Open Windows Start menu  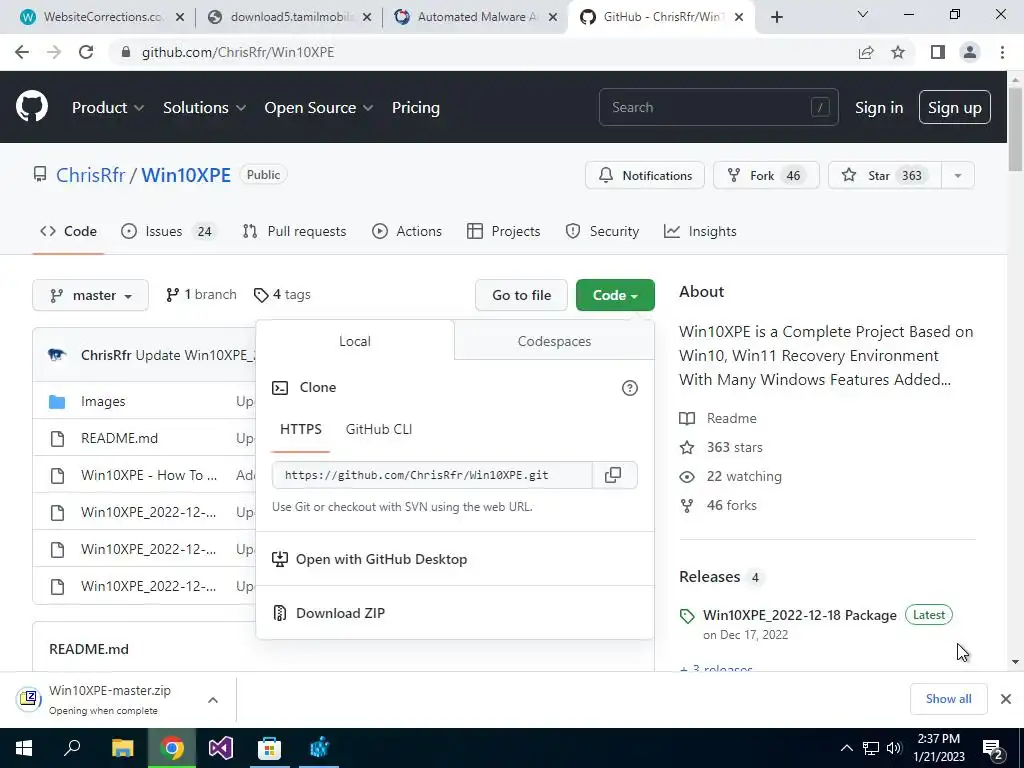pos(24,748)
